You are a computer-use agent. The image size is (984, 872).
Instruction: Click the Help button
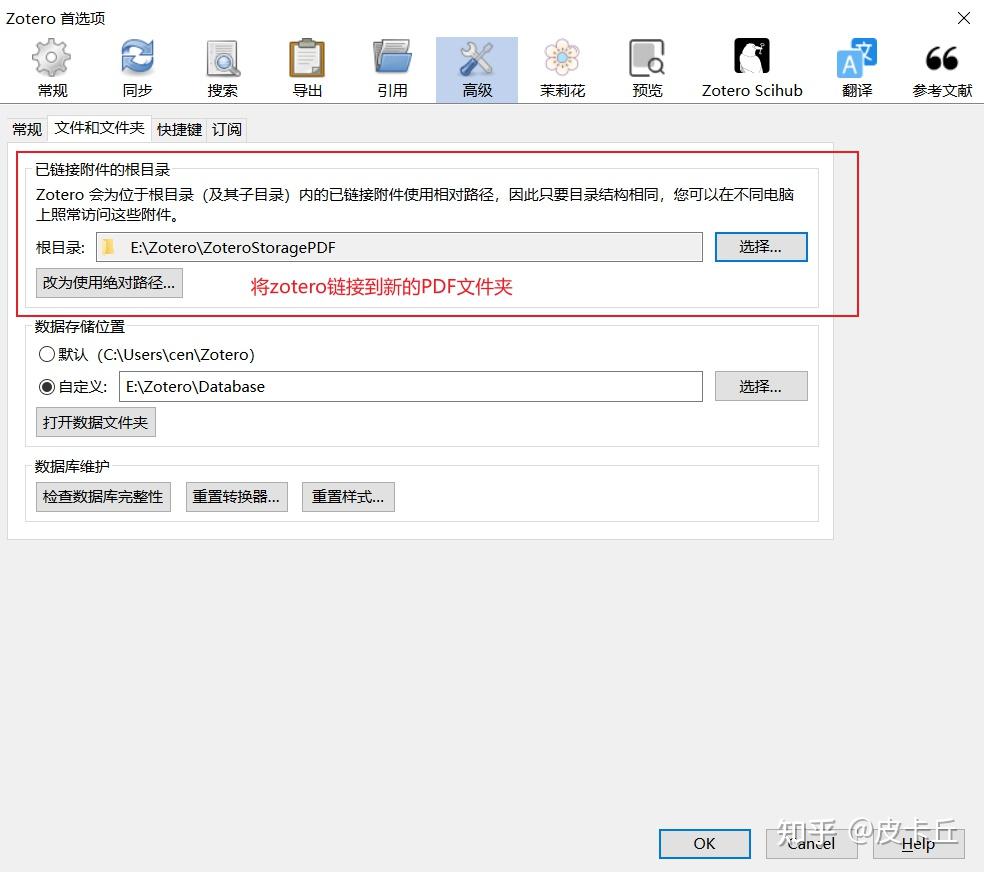(918, 844)
